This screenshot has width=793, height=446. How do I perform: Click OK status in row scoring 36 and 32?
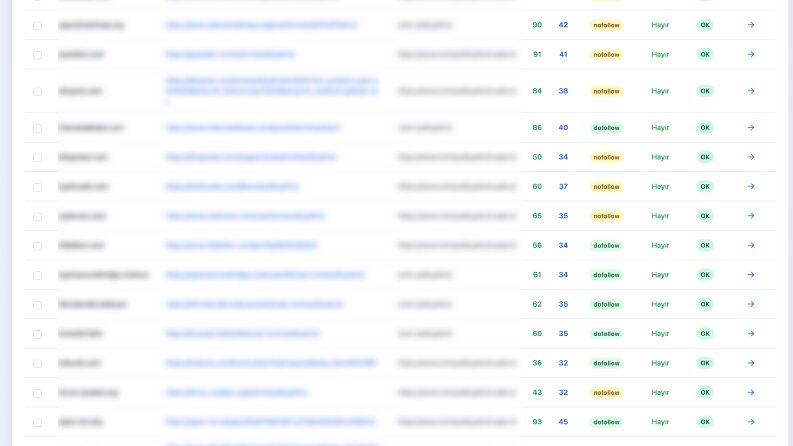[705, 363]
